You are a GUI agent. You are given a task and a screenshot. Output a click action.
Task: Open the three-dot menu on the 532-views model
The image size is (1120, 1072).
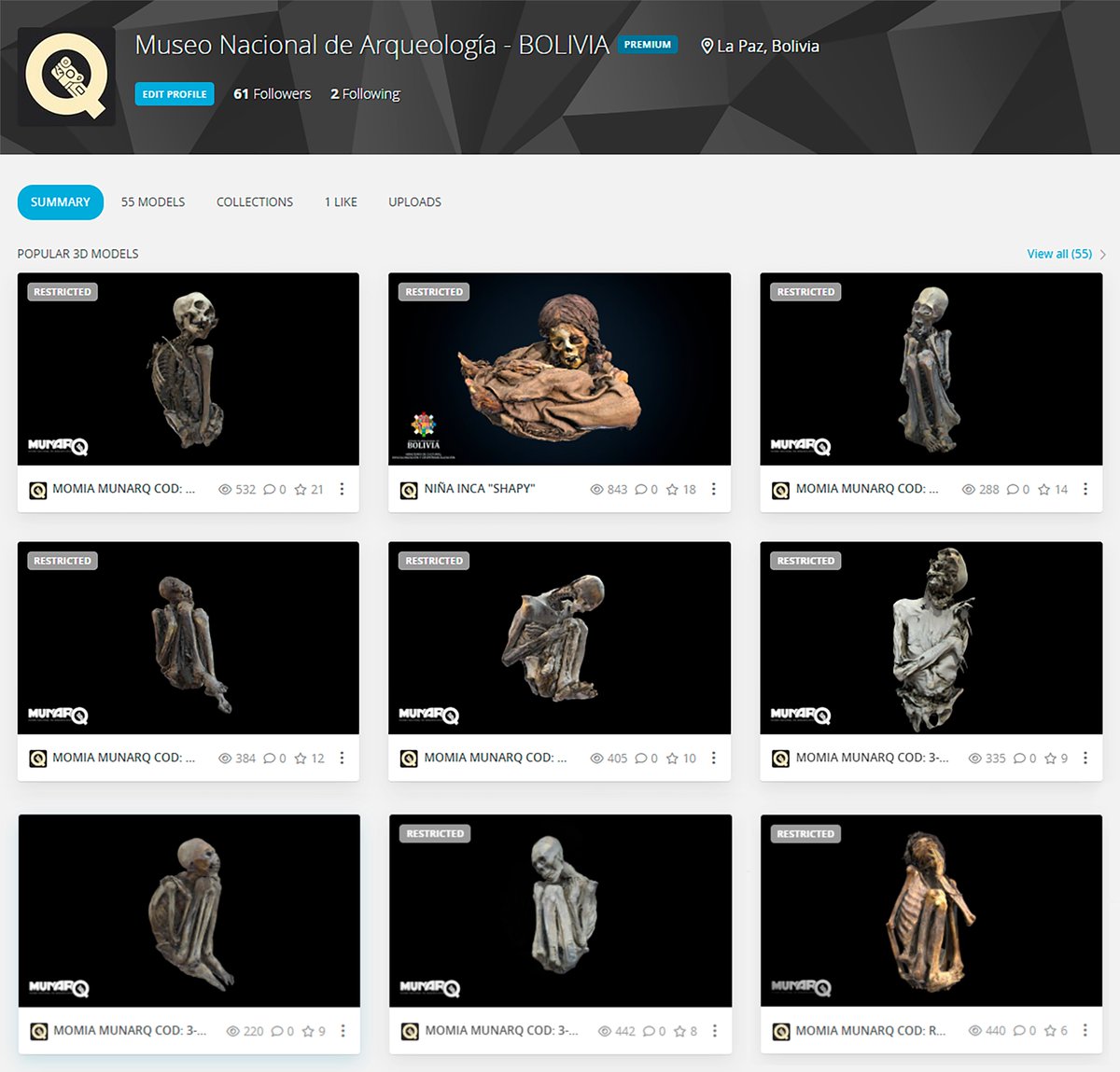pyautogui.click(x=342, y=489)
